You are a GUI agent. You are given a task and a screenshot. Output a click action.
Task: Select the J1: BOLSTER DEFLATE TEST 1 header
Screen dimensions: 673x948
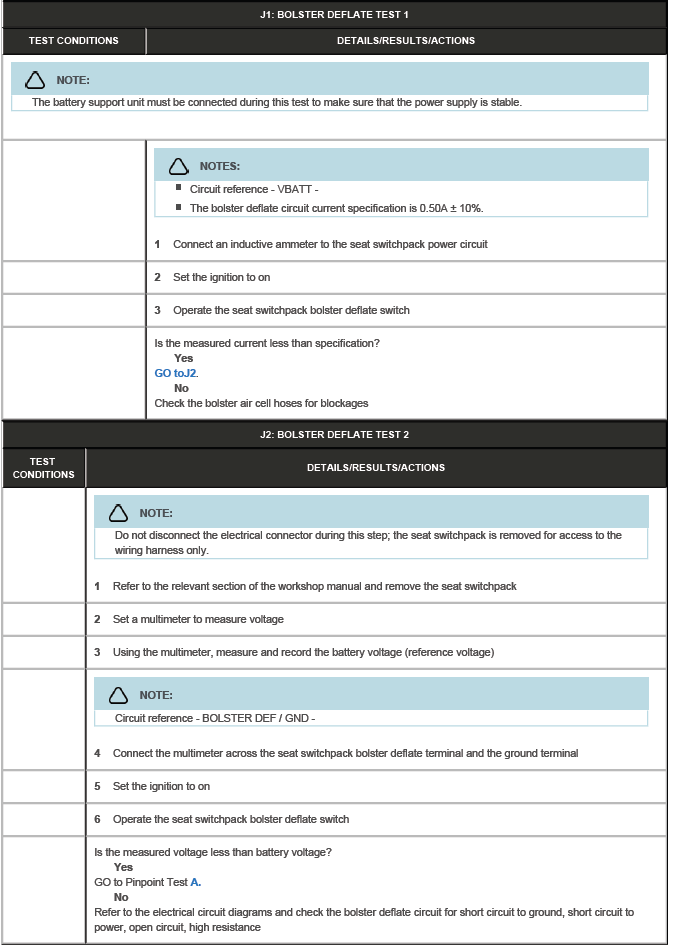pyautogui.click(x=334, y=14)
